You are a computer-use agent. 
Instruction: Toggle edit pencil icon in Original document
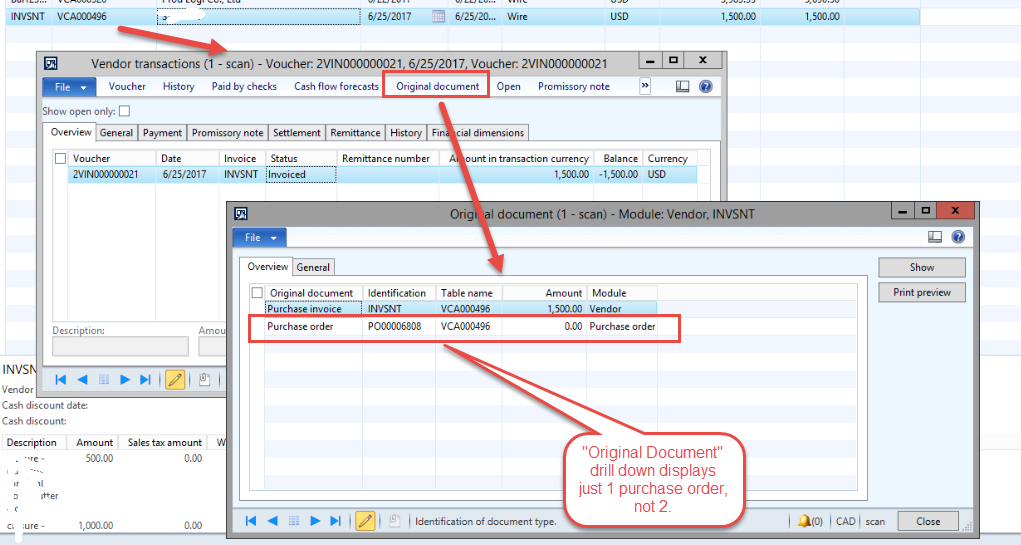pyautogui.click(x=366, y=521)
